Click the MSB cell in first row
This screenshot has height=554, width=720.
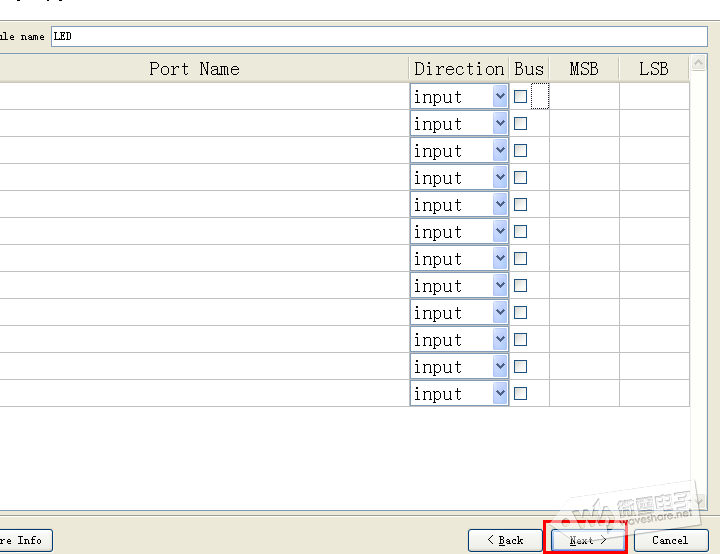pyautogui.click(x=584, y=97)
